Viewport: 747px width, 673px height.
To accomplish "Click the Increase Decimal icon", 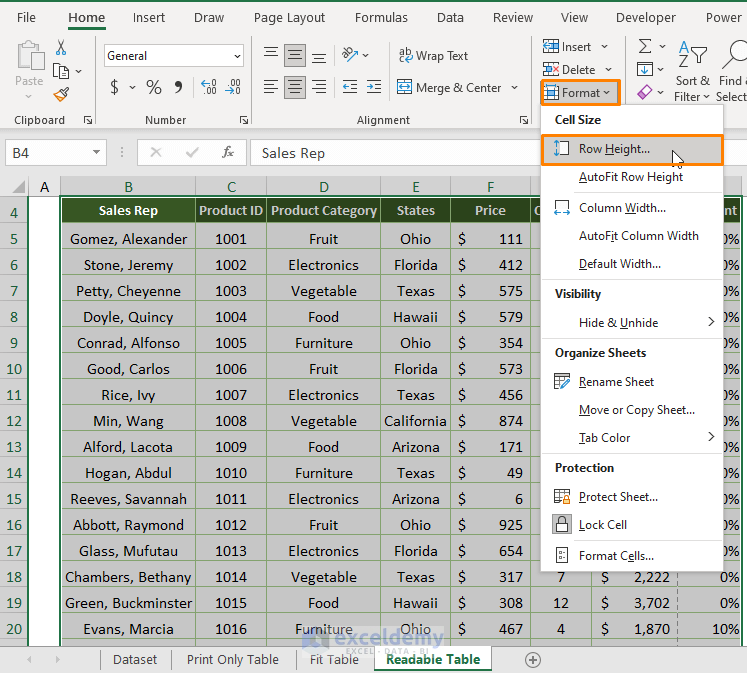I will [209, 88].
